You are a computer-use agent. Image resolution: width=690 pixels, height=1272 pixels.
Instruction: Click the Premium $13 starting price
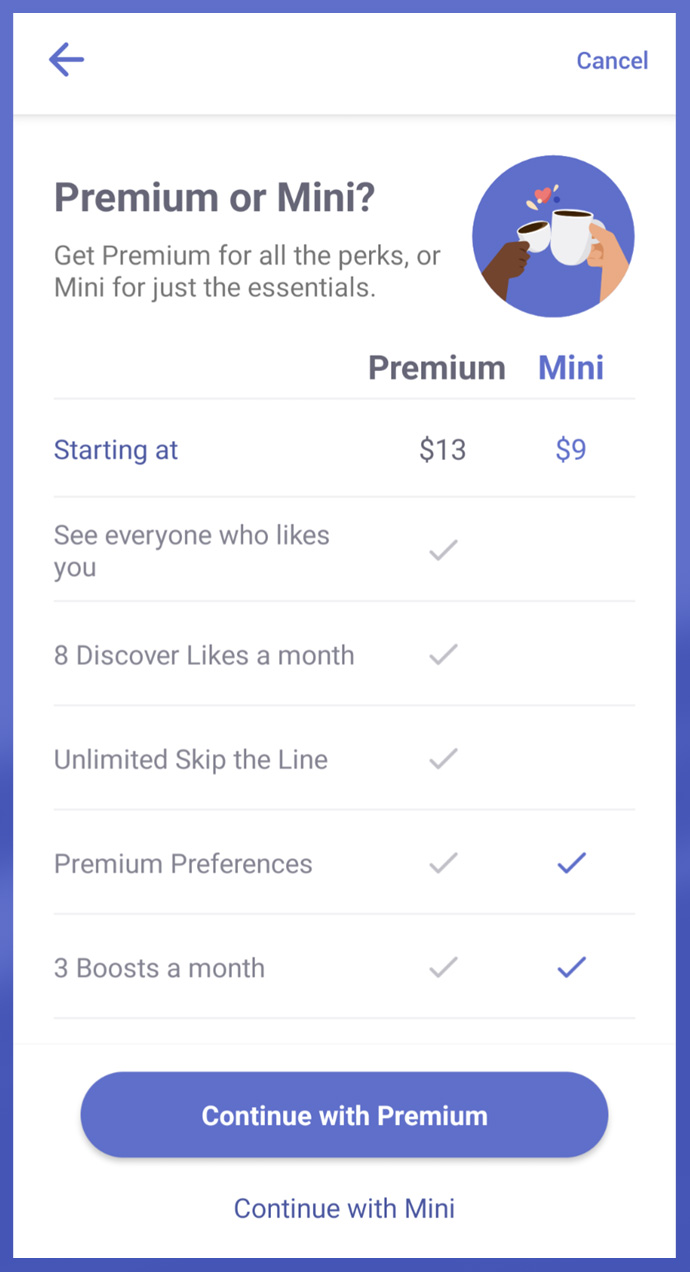pos(443,450)
